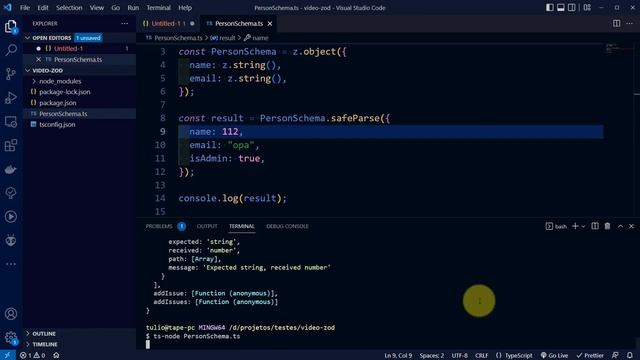Screen dimensions: 640x360
Task: Open the Edit menu
Action: tap(43, 8)
